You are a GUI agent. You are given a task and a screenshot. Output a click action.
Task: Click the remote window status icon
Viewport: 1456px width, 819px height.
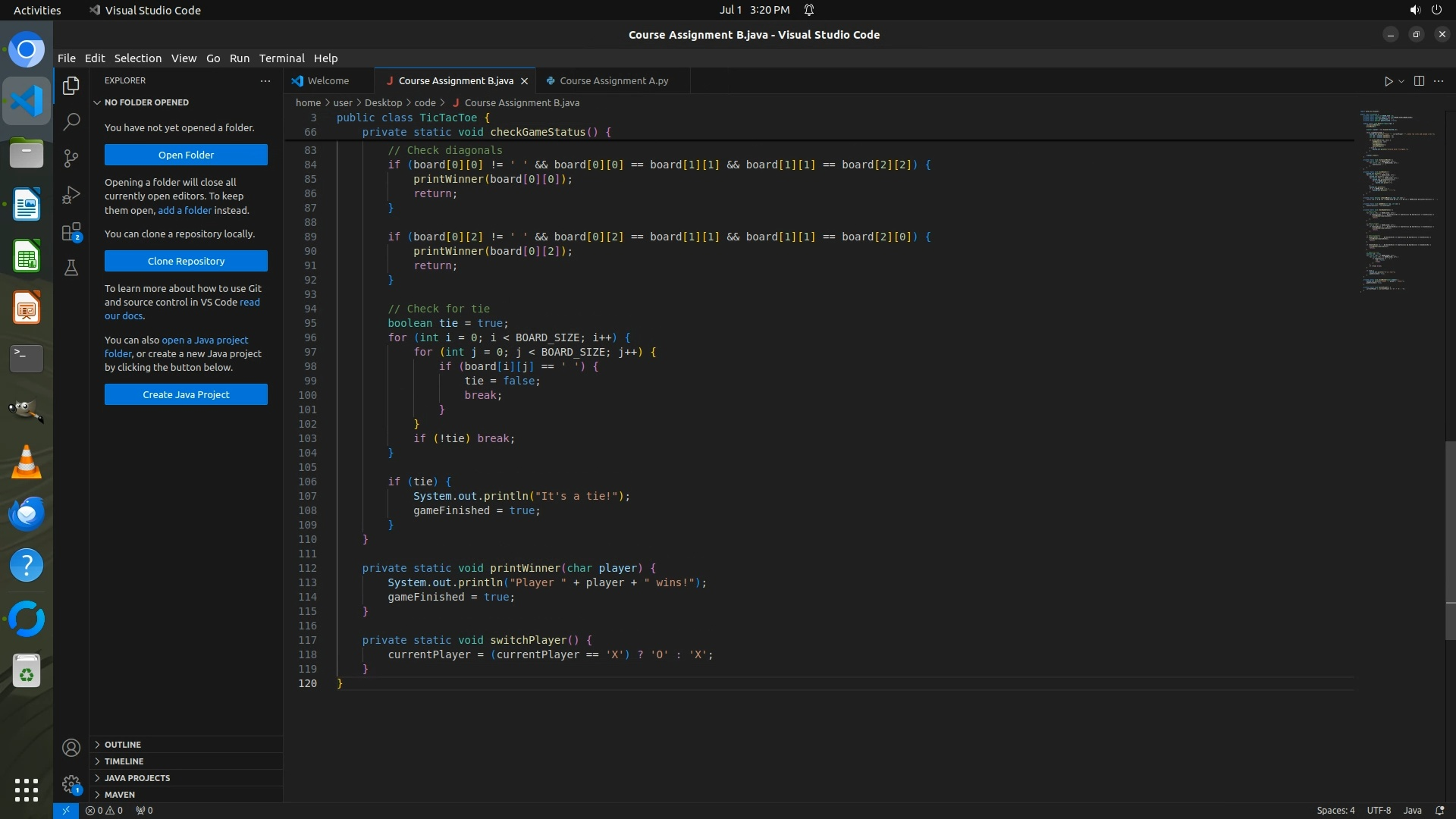[x=66, y=811]
